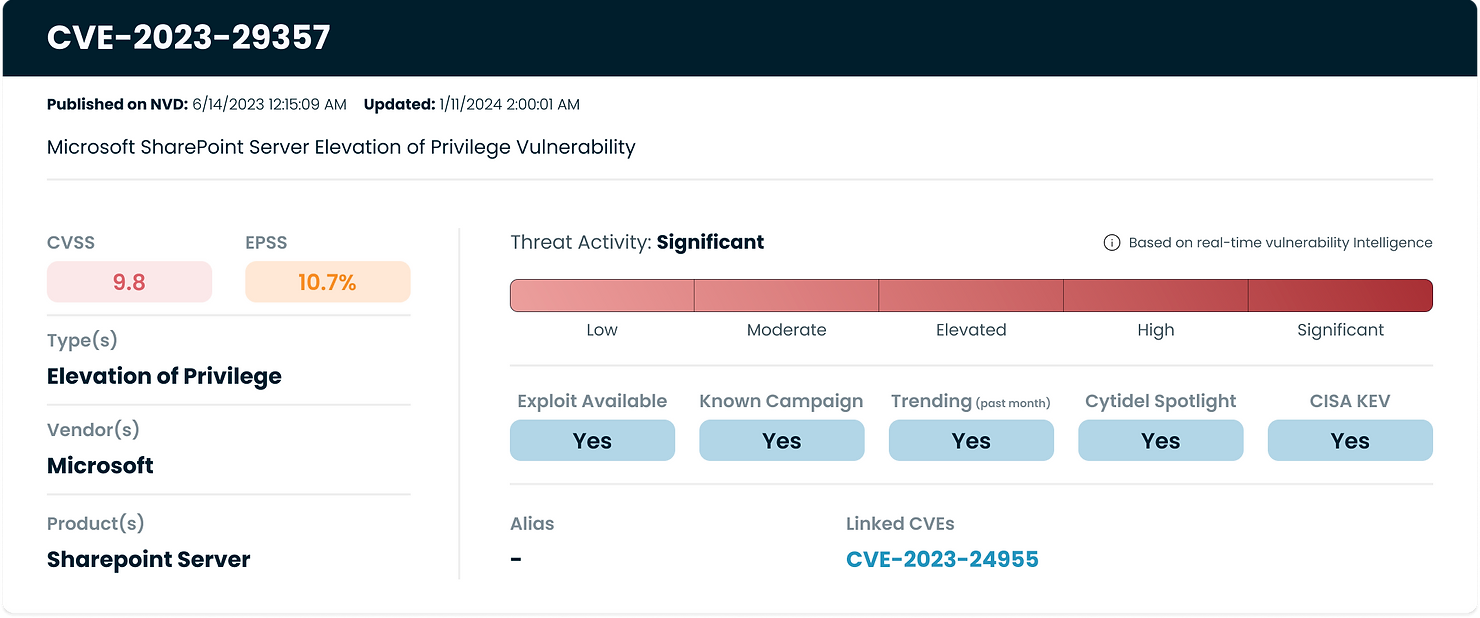The image size is (1480, 618).
Task: Toggle the Exploit Available indicator
Action: [x=592, y=440]
